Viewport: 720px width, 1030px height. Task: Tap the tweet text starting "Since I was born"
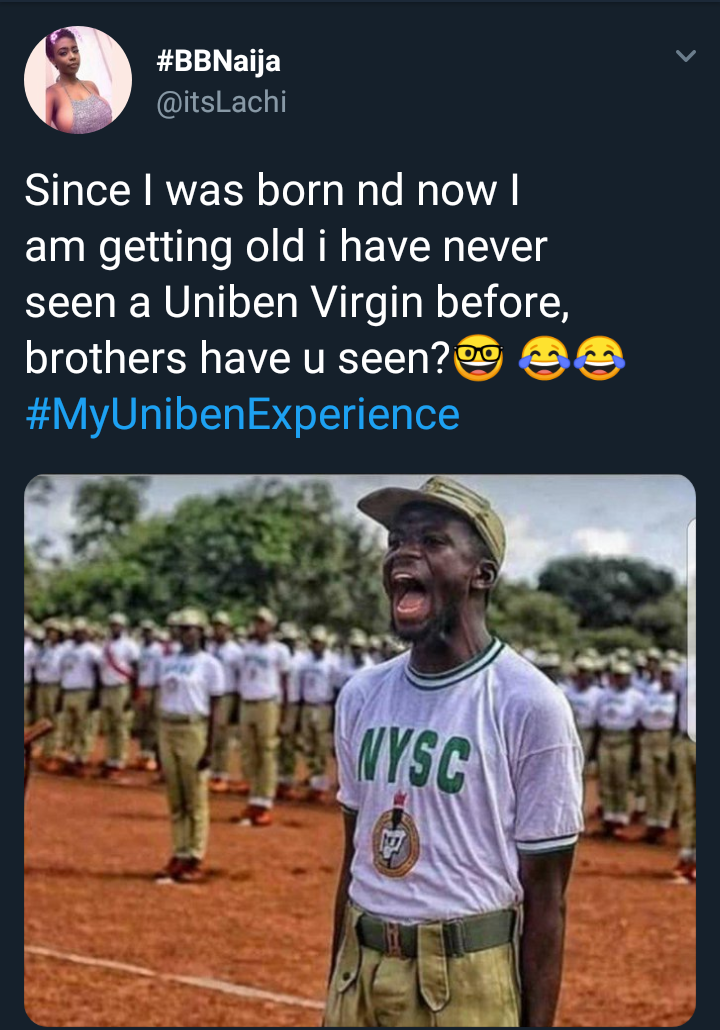click(270, 190)
